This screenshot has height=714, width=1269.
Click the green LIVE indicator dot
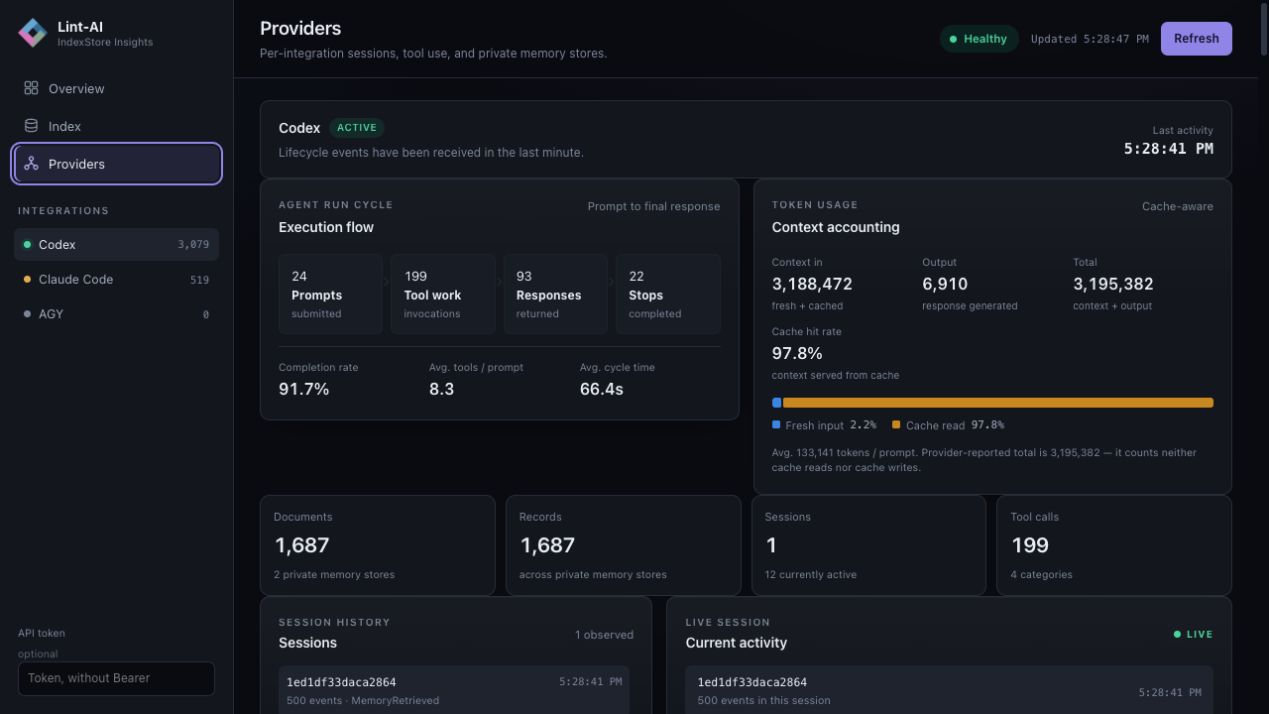click(x=1177, y=634)
